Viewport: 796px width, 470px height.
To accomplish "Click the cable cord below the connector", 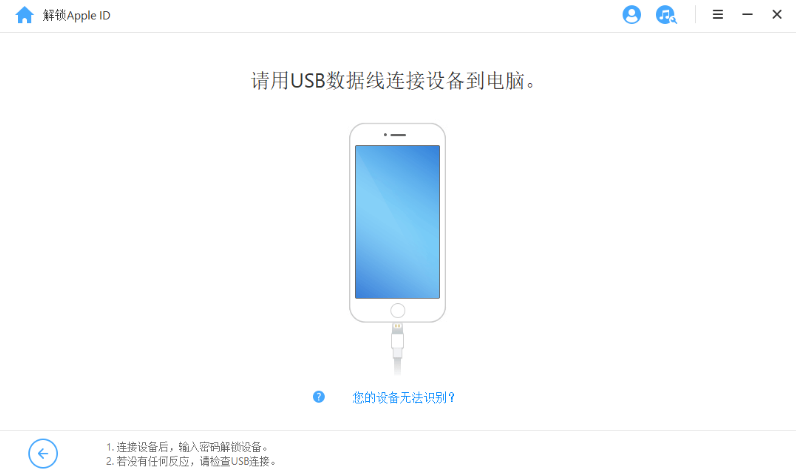I will (x=397, y=366).
